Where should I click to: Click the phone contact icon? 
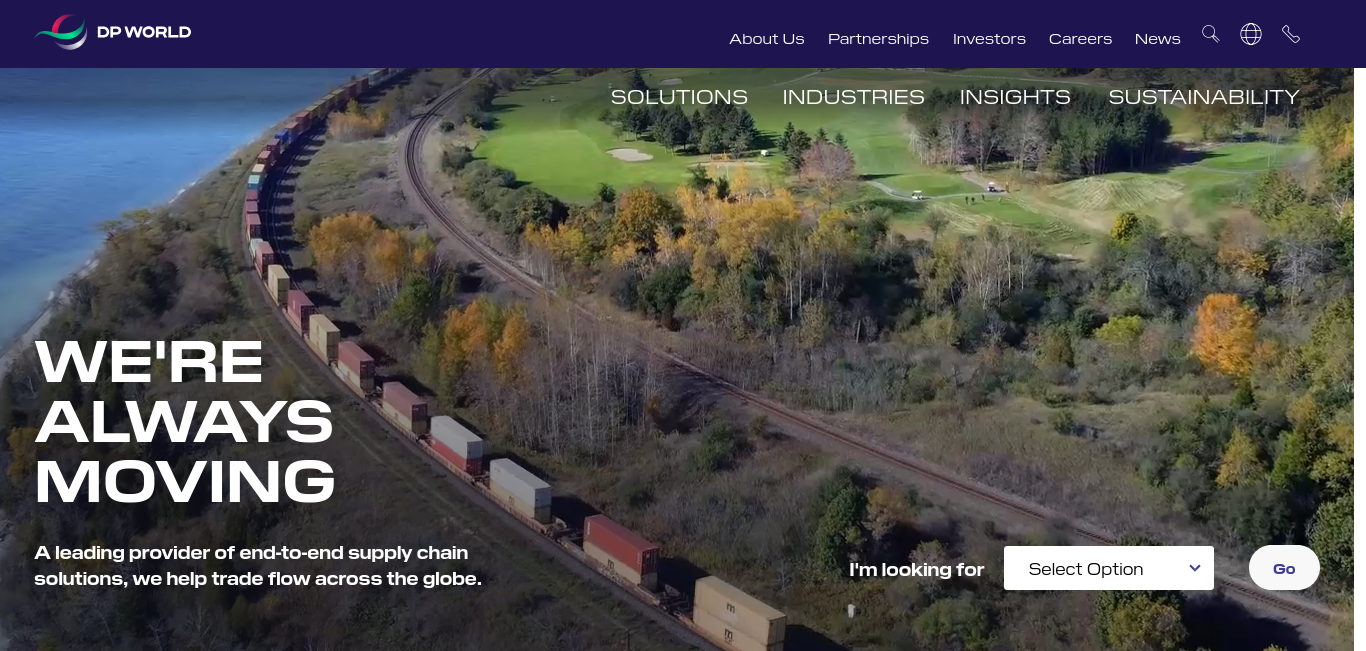coord(1291,34)
